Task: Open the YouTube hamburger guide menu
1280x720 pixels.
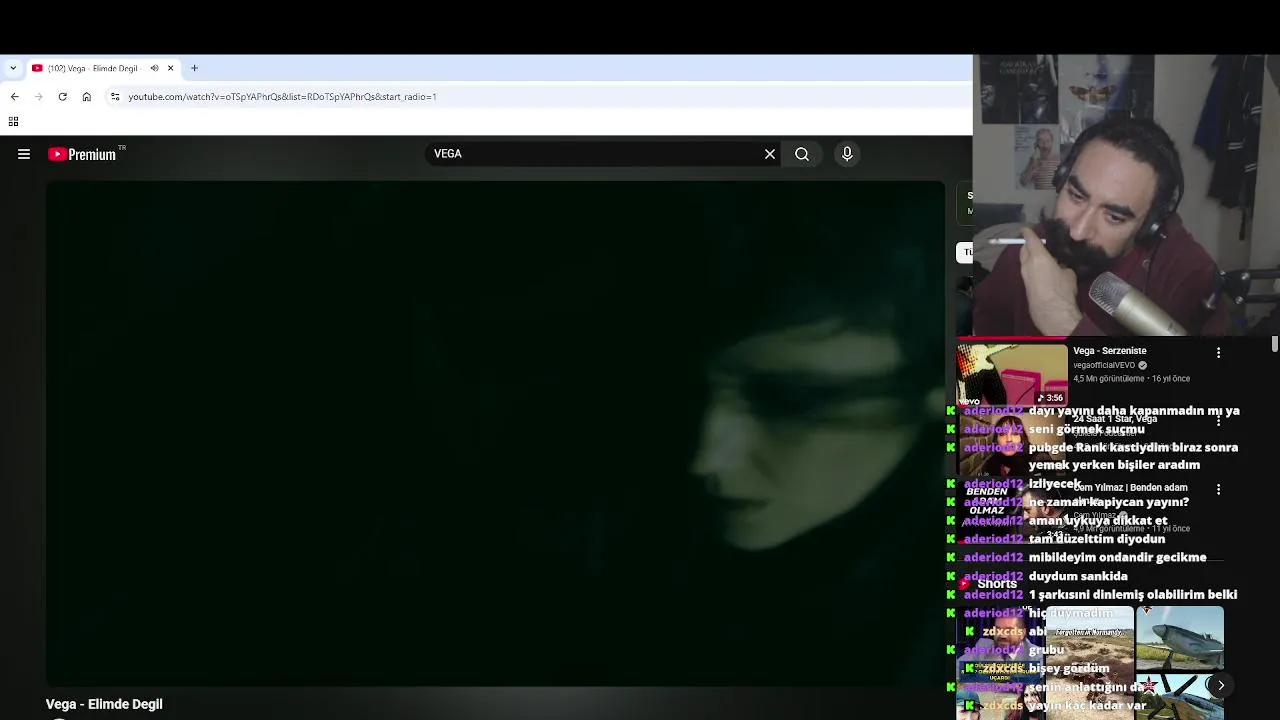Action: [x=24, y=154]
